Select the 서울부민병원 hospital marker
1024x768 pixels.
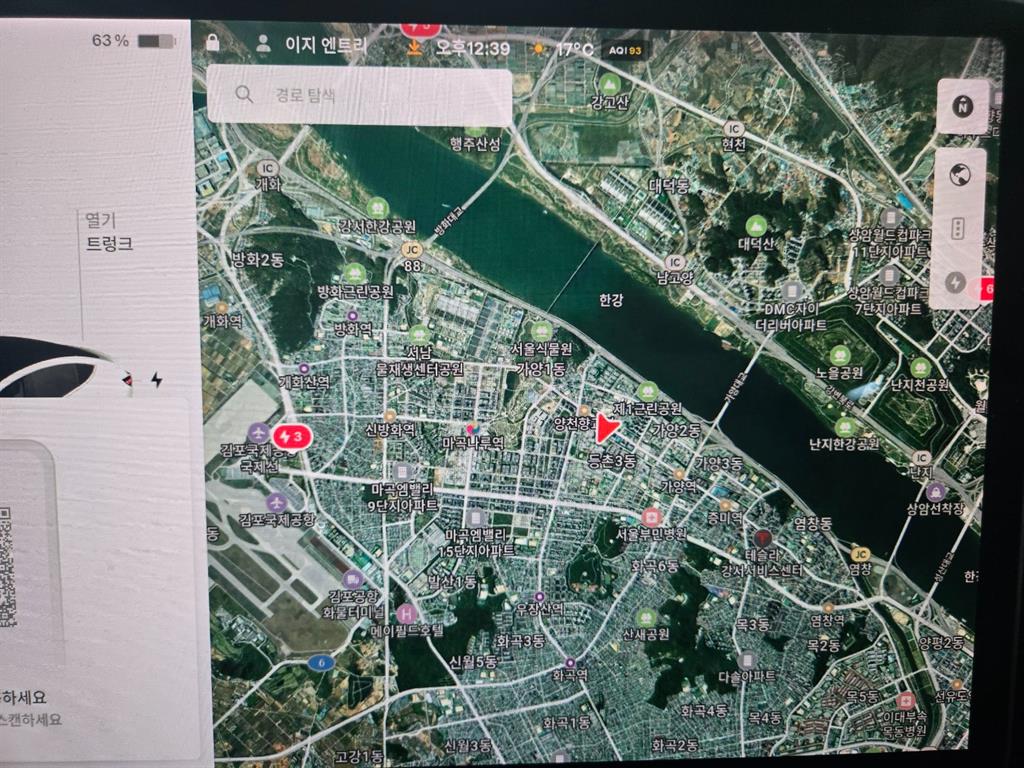(x=651, y=517)
